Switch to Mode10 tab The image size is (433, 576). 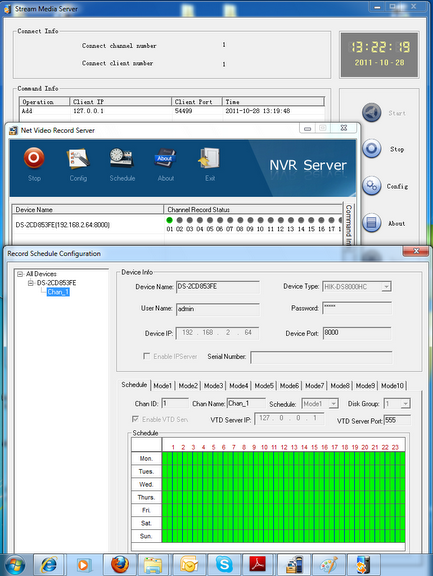click(x=392, y=385)
